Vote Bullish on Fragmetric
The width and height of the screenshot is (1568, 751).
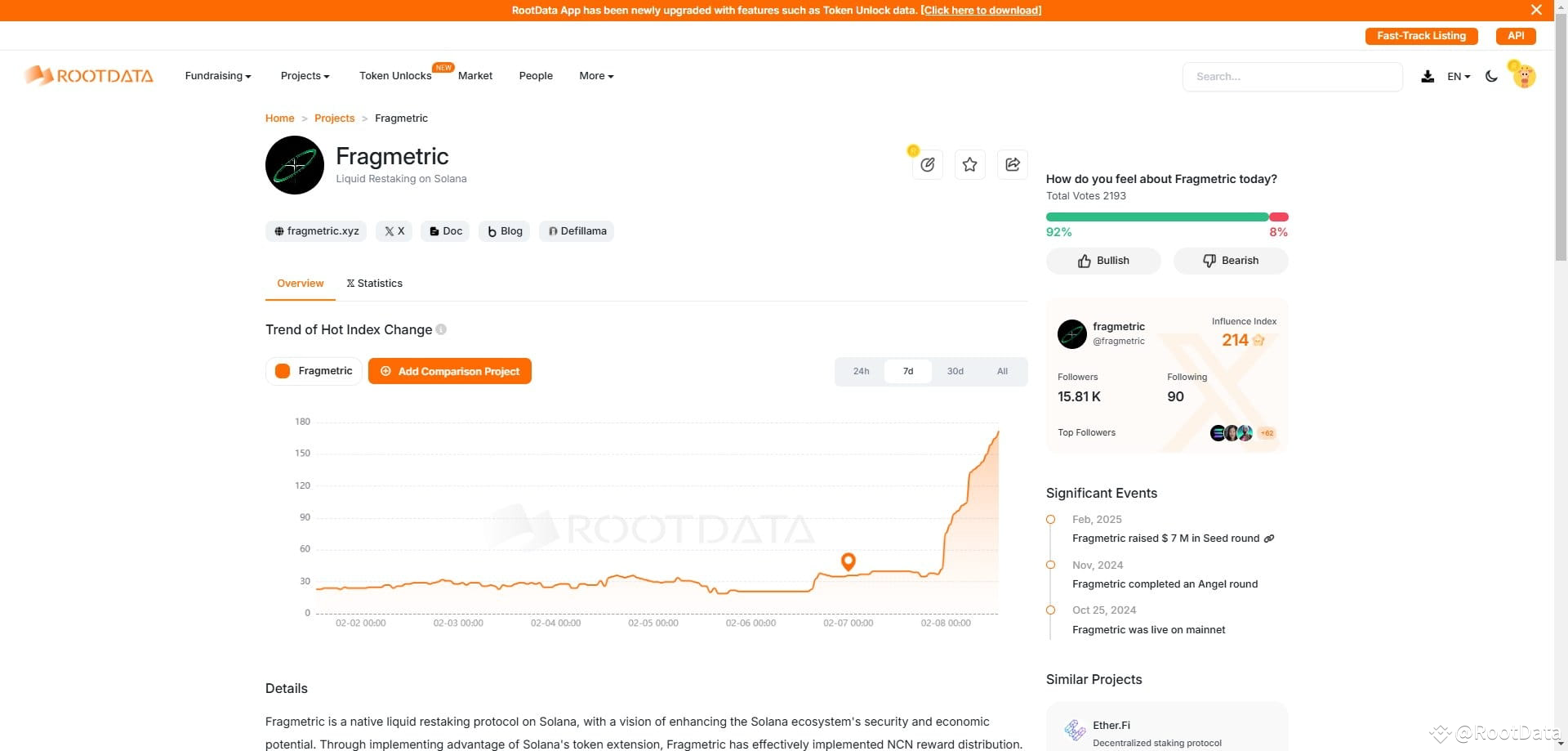(1102, 260)
